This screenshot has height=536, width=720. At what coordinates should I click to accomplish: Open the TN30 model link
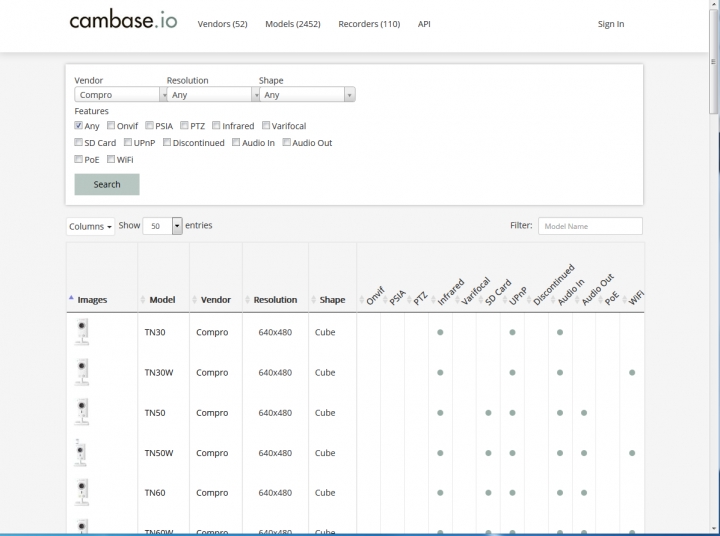click(155, 332)
